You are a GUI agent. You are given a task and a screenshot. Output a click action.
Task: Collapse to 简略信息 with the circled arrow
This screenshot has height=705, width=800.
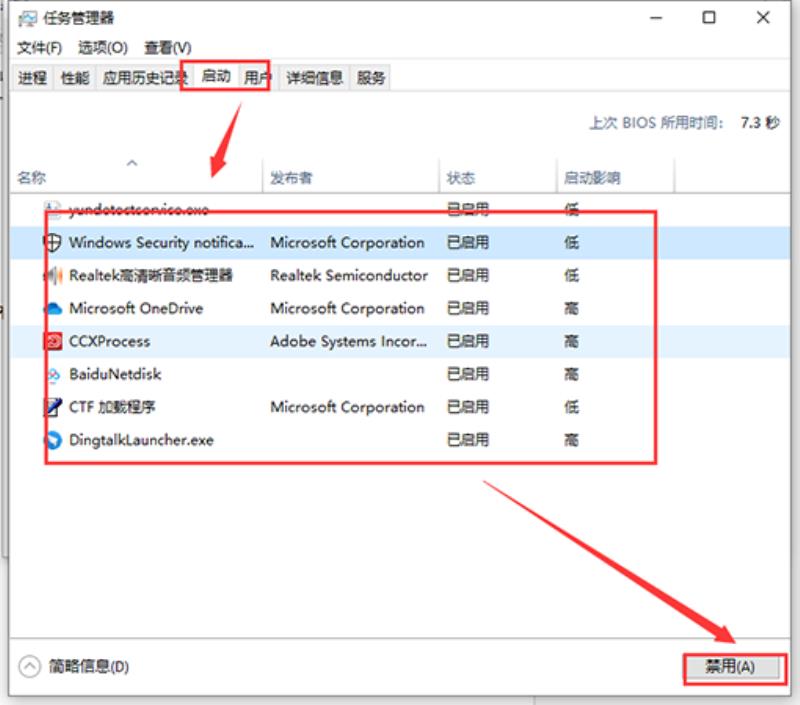[29, 666]
